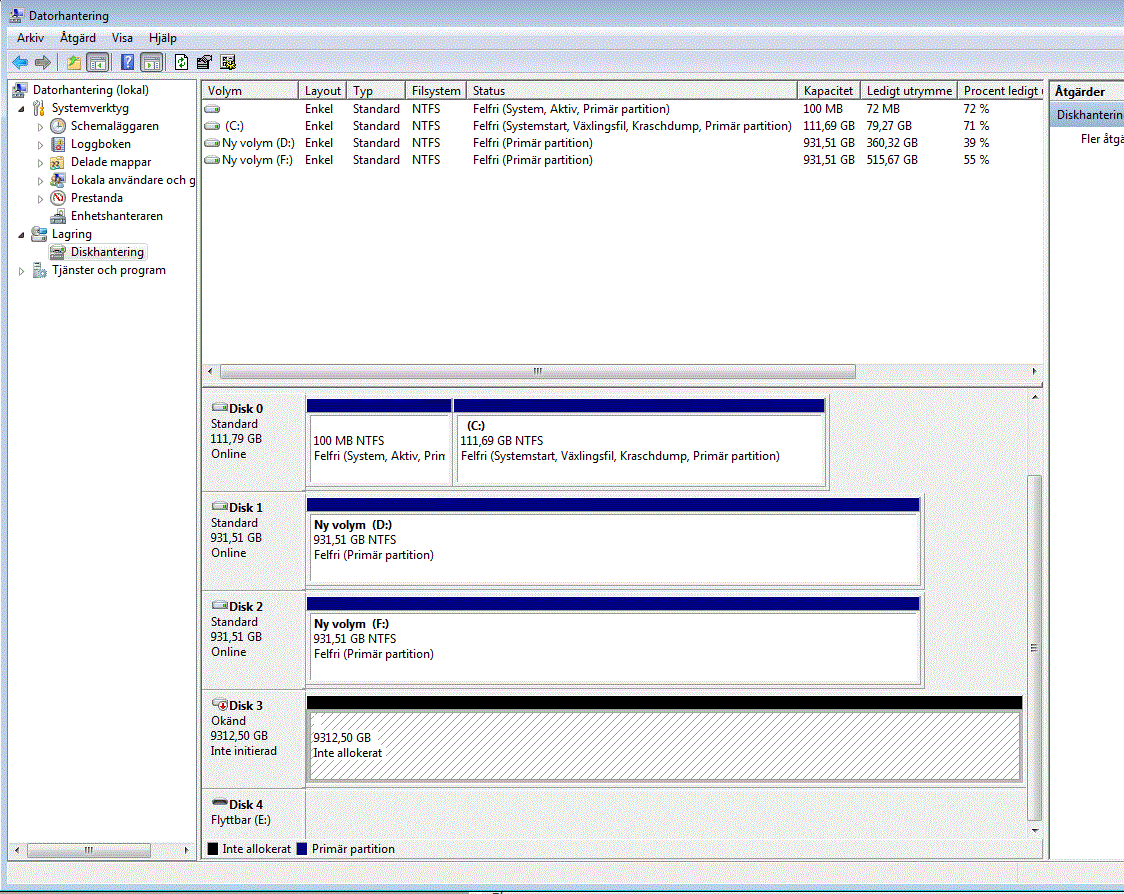Toggle the Show/Hide Console Tree toolbar icon
The height and width of the screenshot is (894, 1124).
click(x=97, y=62)
